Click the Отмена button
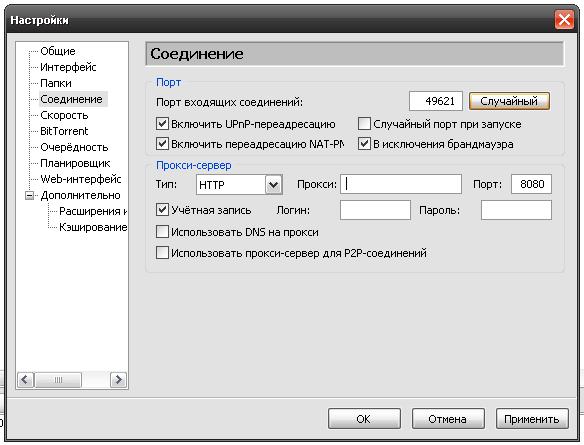584x445 pixels. tap(448, 419)
